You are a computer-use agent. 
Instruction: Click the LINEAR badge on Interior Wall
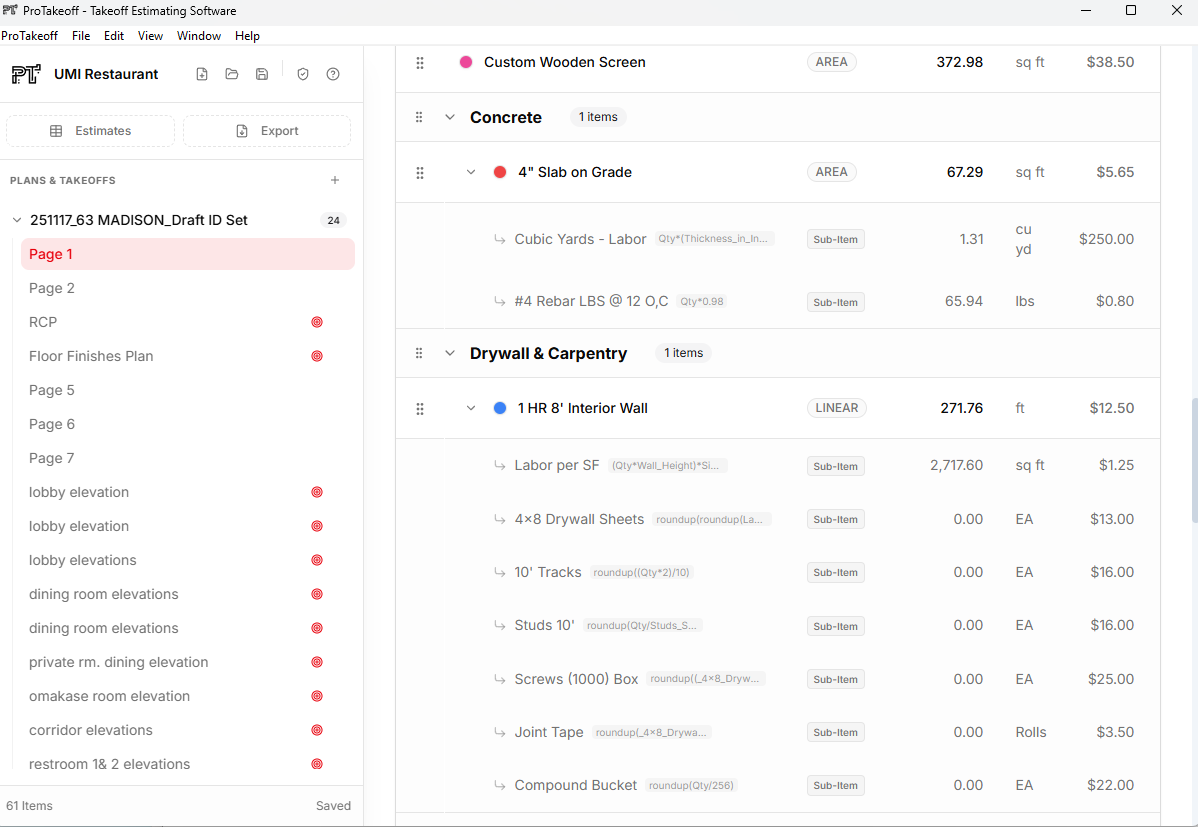[837, 408]
